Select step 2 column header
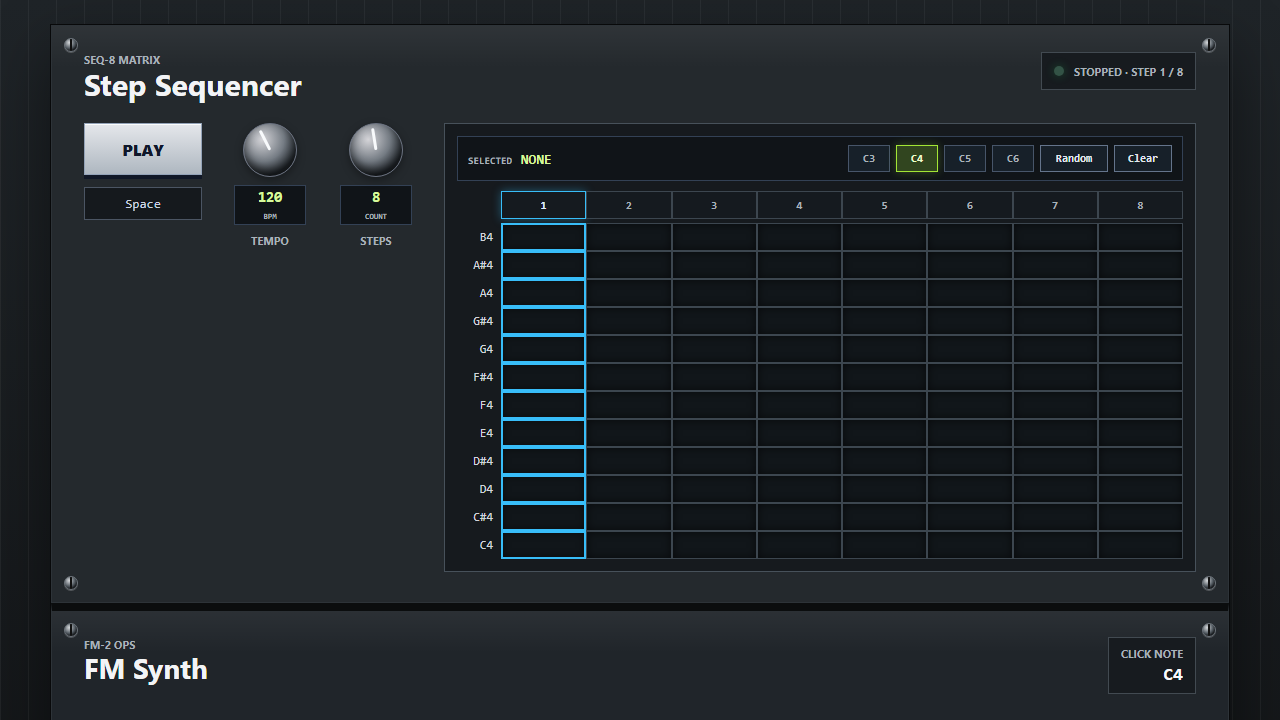 click(x=629, y=205)
